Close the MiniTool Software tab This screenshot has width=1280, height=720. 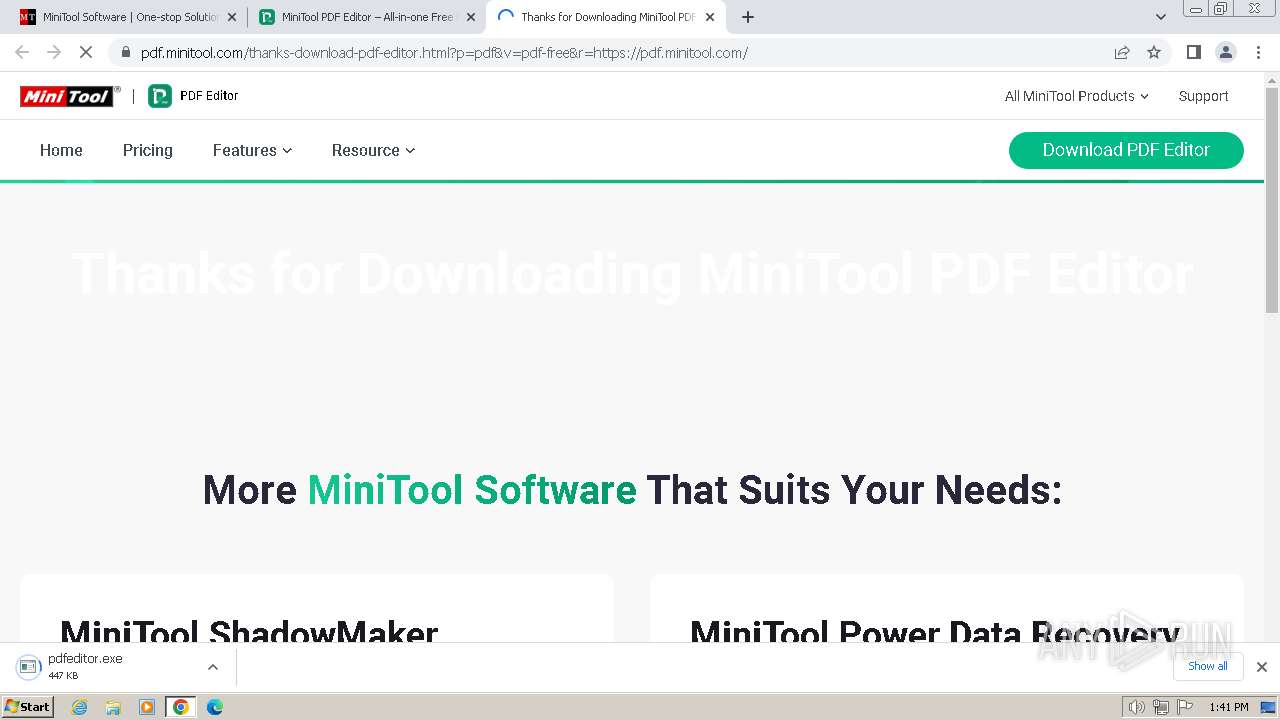(232, 17)
